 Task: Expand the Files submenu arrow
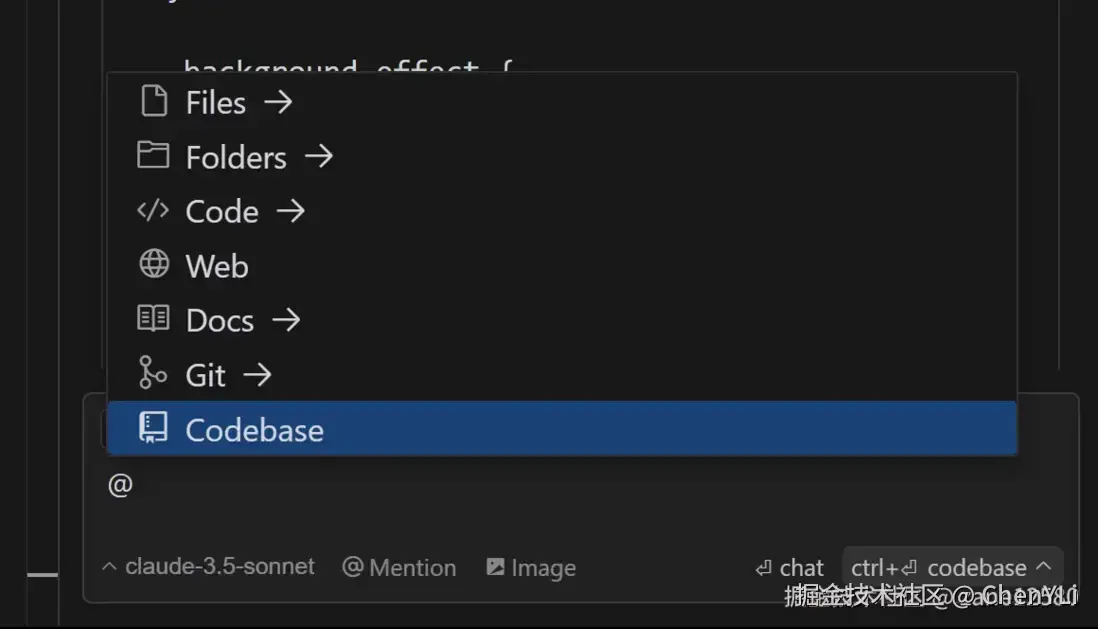(278, 102)
